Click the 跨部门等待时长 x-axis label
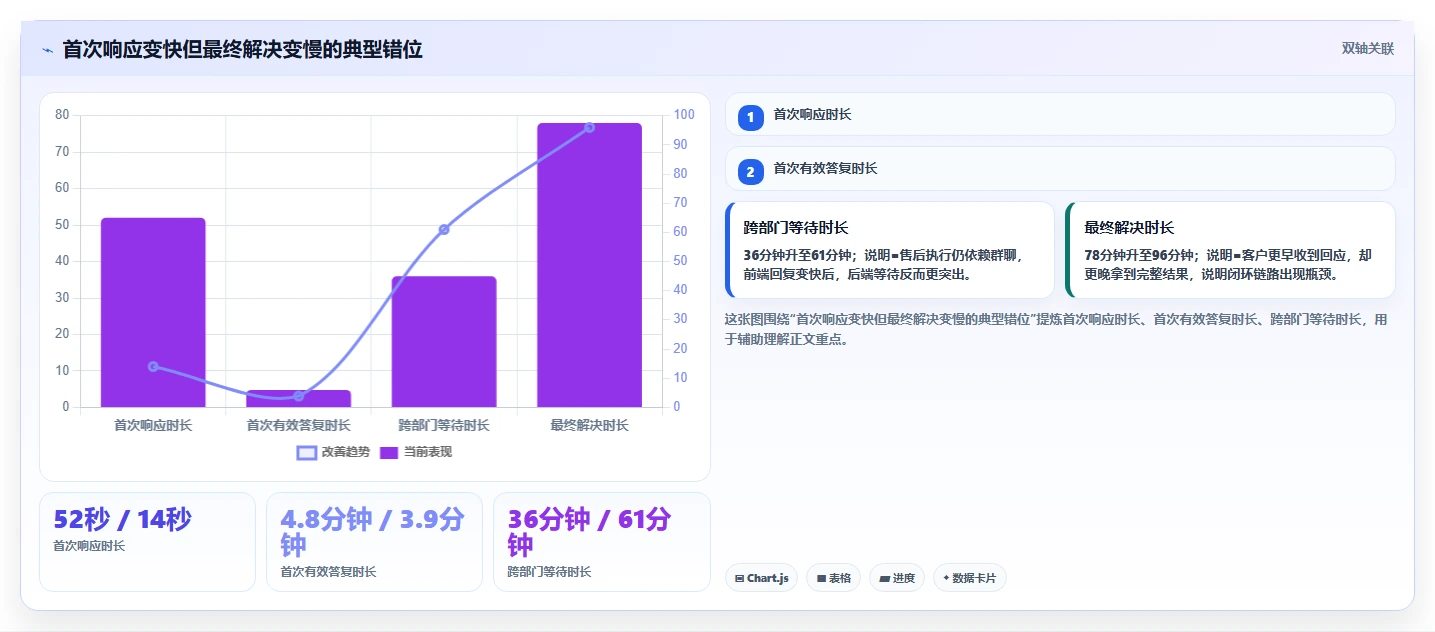1435x632 pixels. tap(444, 425)
